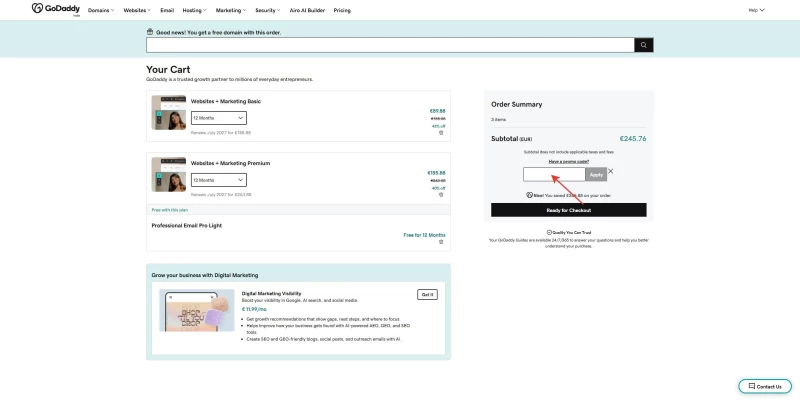Open the Email menu item
This screenshot has width=800, height=400.
(167, 10)
